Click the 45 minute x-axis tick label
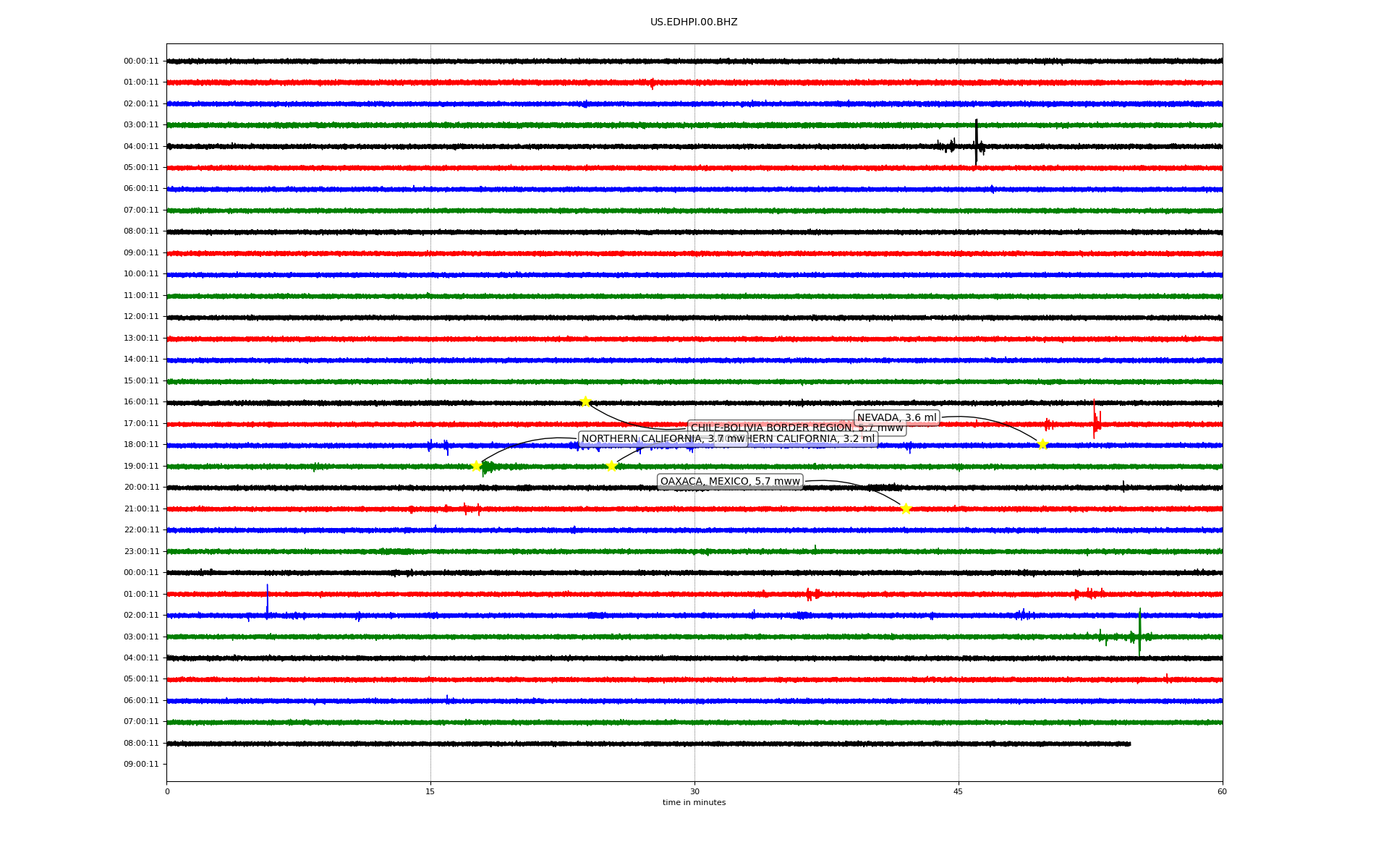Screen dimensions: 1389x868 (959, 791)
